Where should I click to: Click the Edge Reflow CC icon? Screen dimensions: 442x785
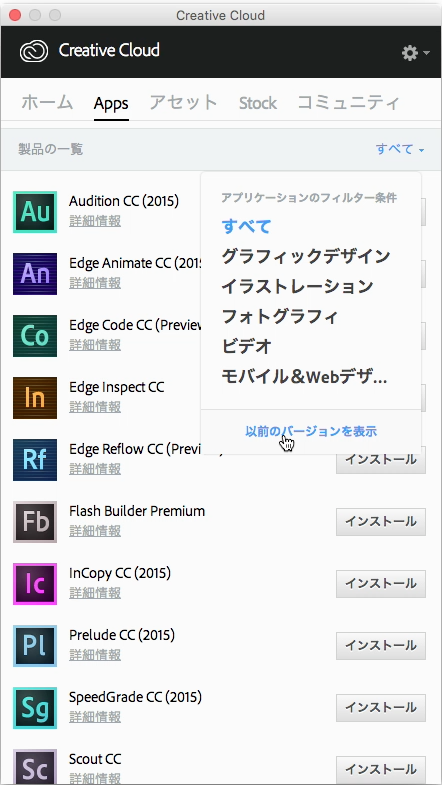35,460
